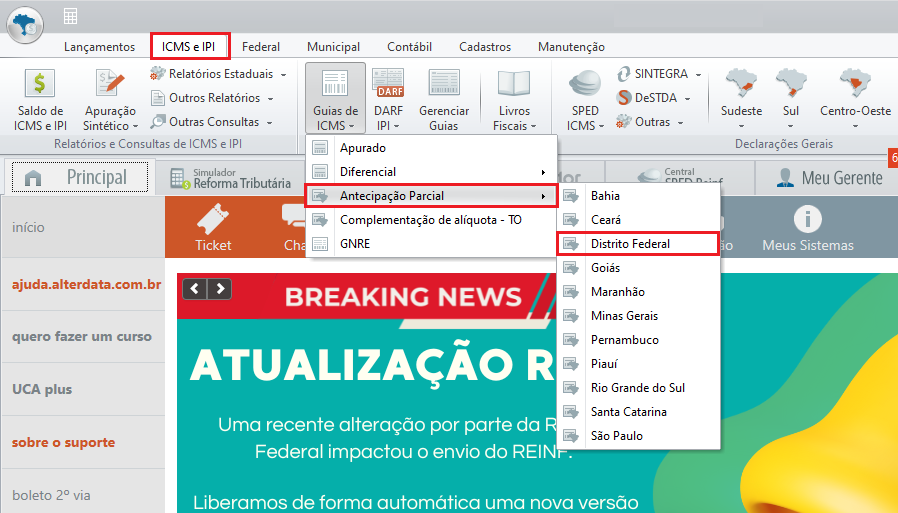Switch to the Lançamentos ribbon tab
Image resolution: width=898 pixels, height=513 pixels.
(x=100, y=47)
